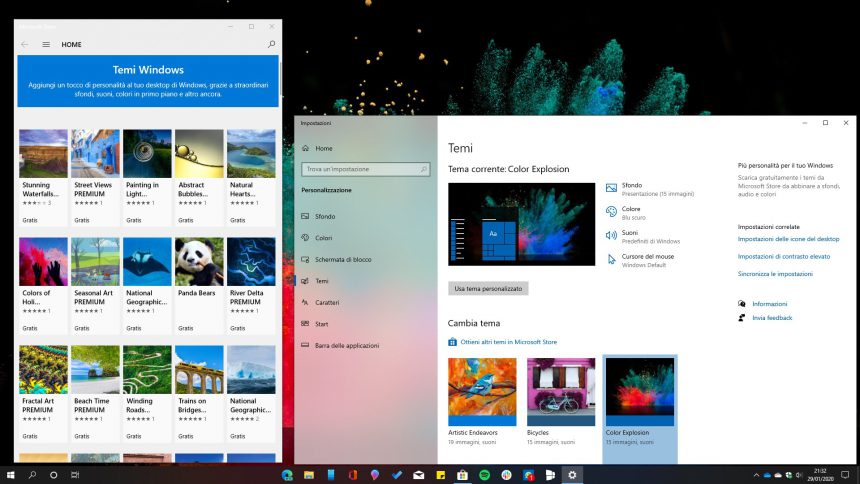Open Task View from the taskbar

pyautogui.click(x=75, y=475)
